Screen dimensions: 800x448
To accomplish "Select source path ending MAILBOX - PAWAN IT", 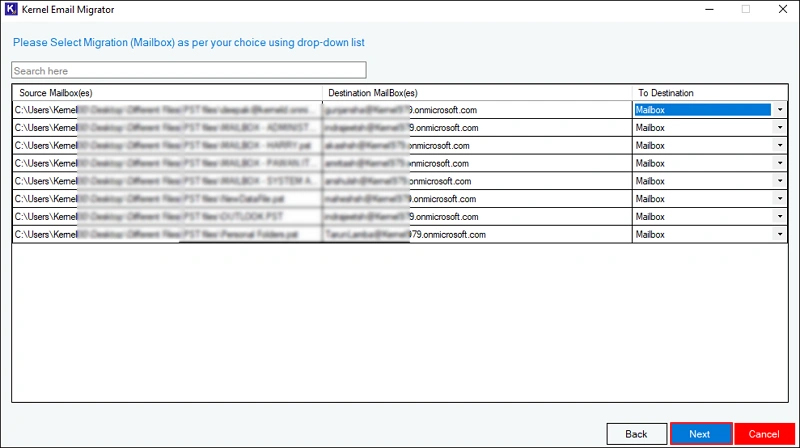I will coord(167,163).
